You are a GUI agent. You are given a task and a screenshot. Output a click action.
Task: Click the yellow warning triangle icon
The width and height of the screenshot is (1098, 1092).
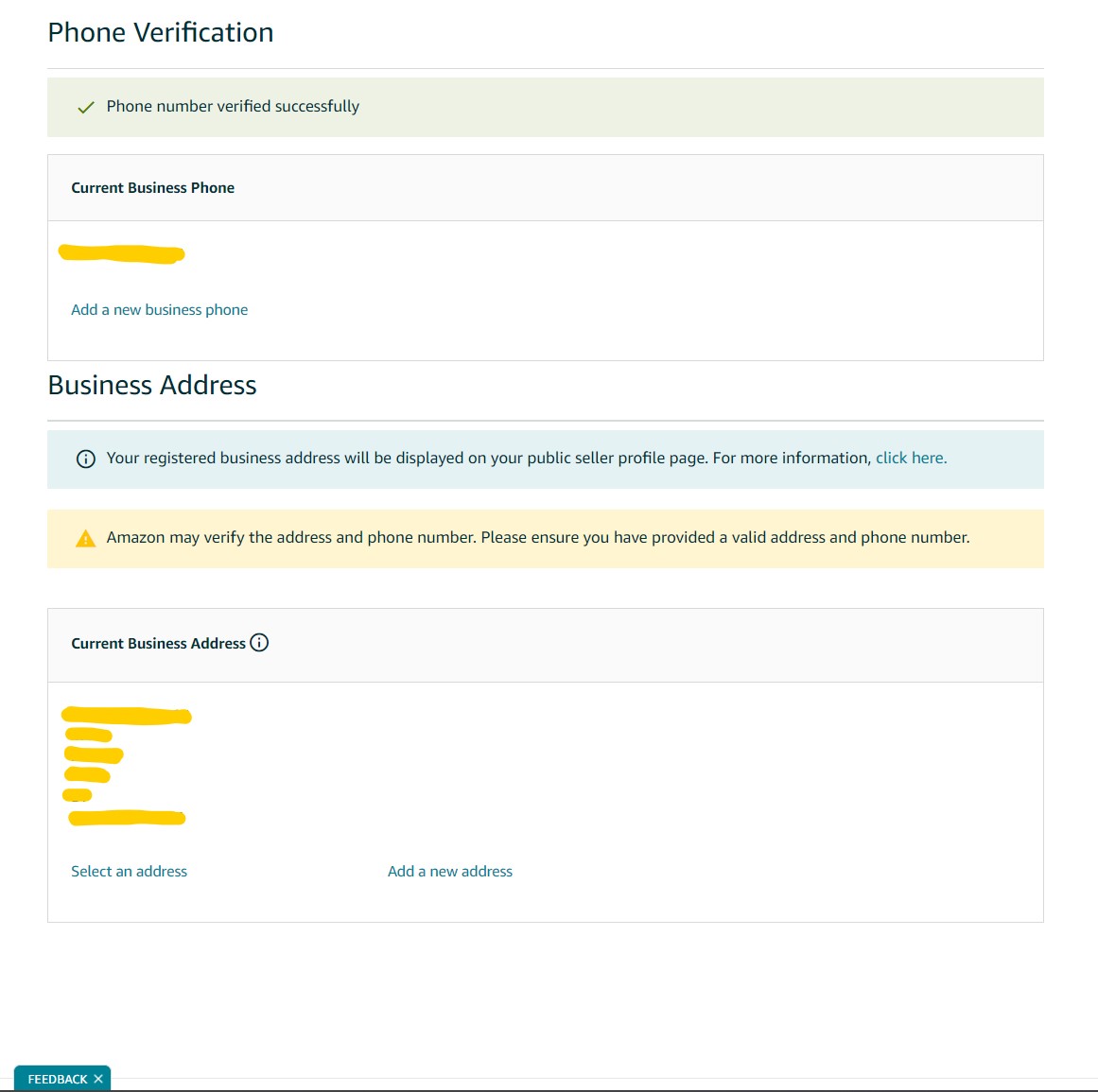pos(85,538)
